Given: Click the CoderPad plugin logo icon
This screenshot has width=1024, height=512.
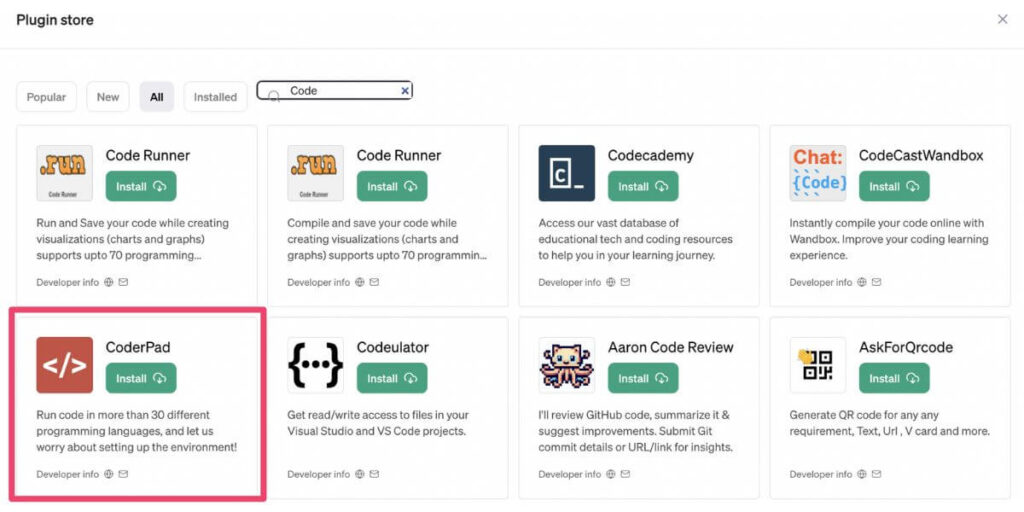Looking at the screenshot, I should [64, 365].
